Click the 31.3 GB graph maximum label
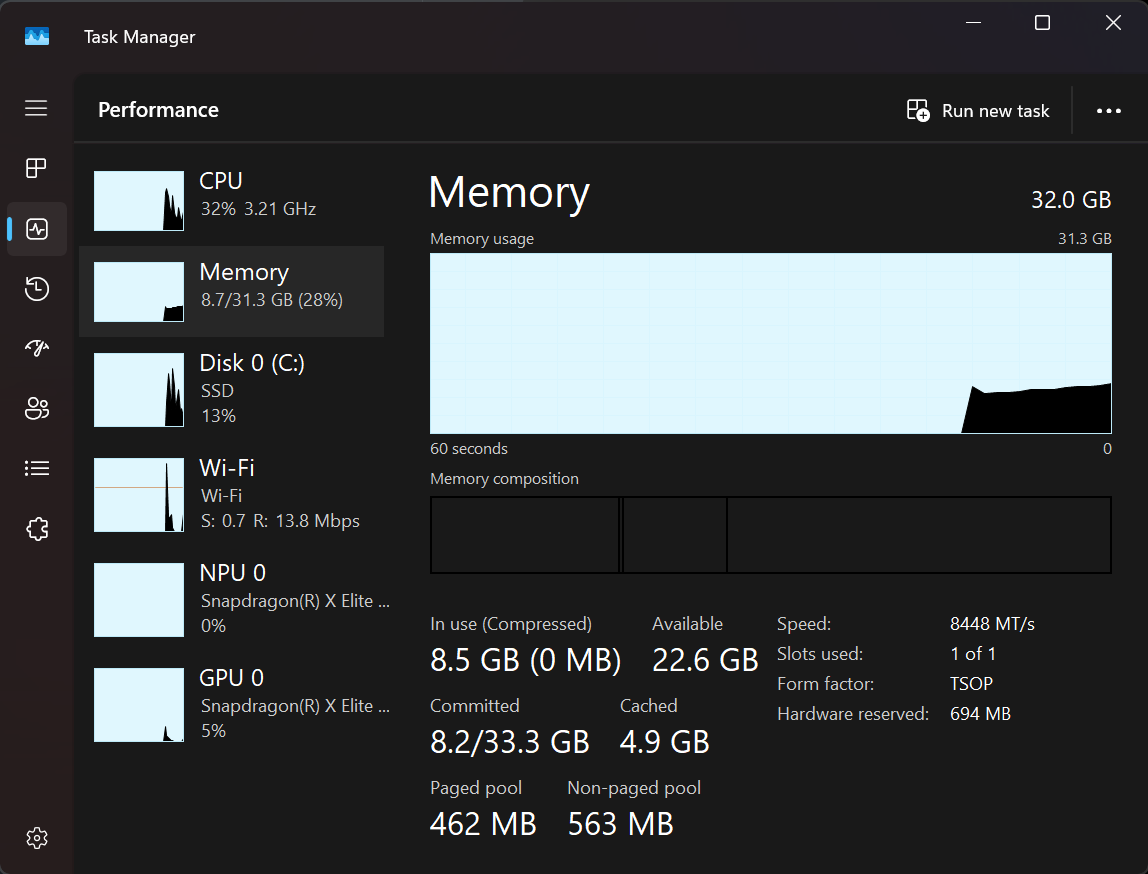Viewport: 1148px width, 874px height. click(x=1084, y=239)
